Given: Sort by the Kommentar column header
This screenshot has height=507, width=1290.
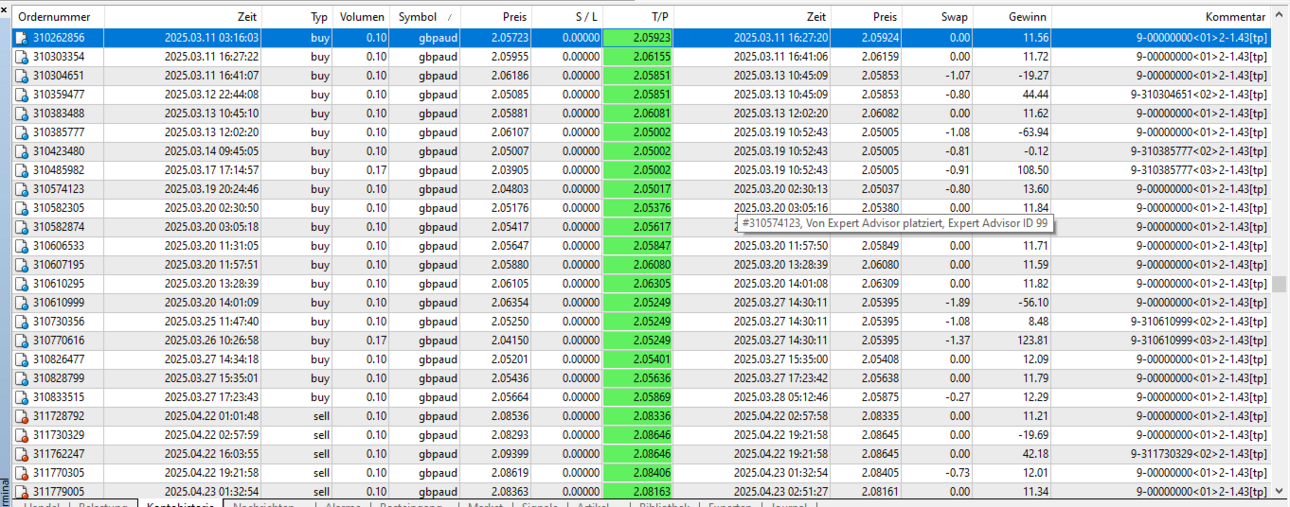Looking at the screenshot, I should tap(1162, 17).
